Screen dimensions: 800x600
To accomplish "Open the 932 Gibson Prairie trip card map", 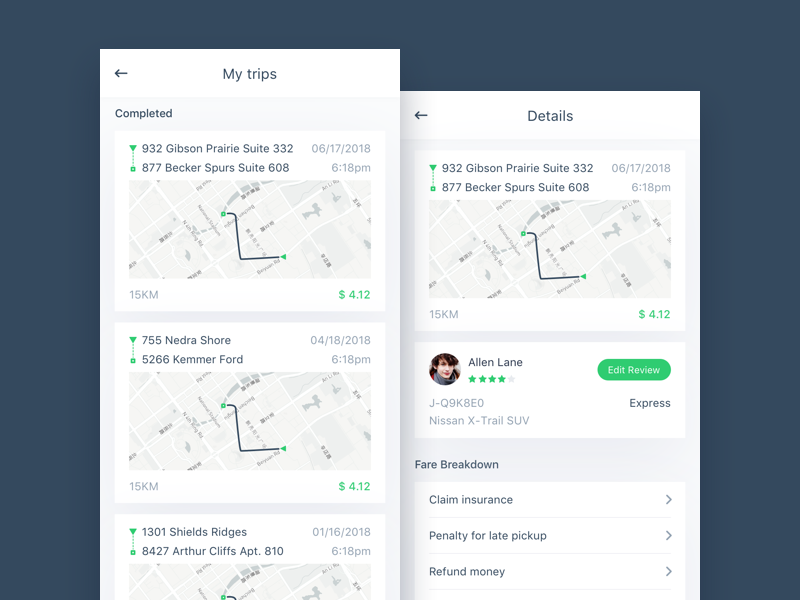I will click(x=250, y=229).
